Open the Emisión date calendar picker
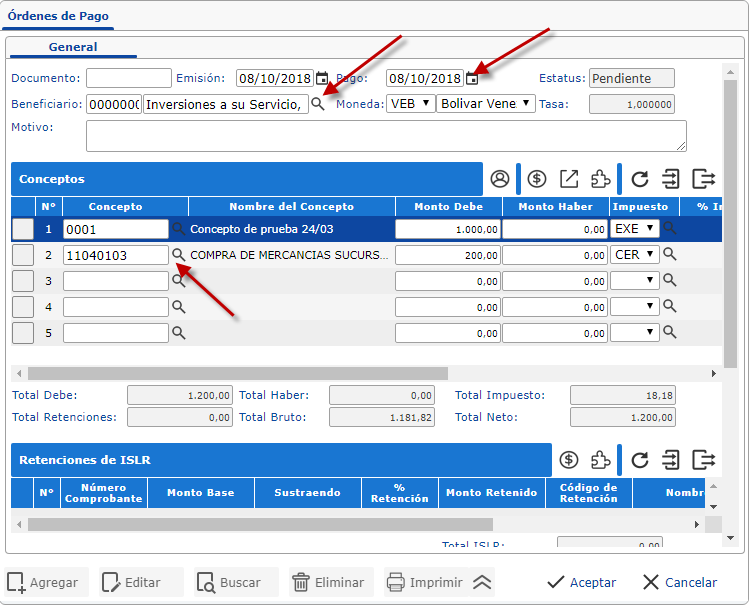 tap(322, 78)
